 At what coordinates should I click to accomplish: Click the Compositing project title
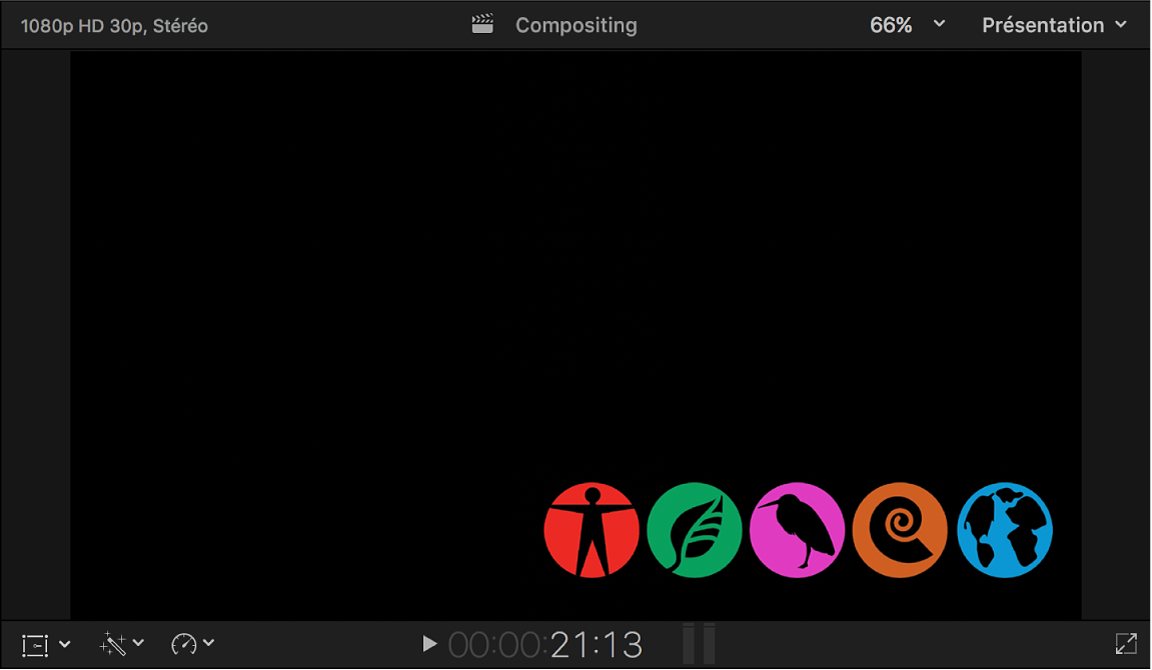tap(576, 24)
